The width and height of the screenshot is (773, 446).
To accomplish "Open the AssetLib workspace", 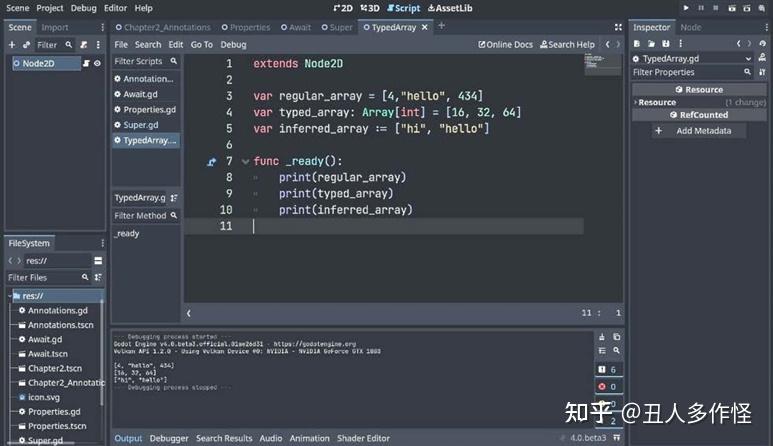I will pyautogui.click(x=450, y=8).
